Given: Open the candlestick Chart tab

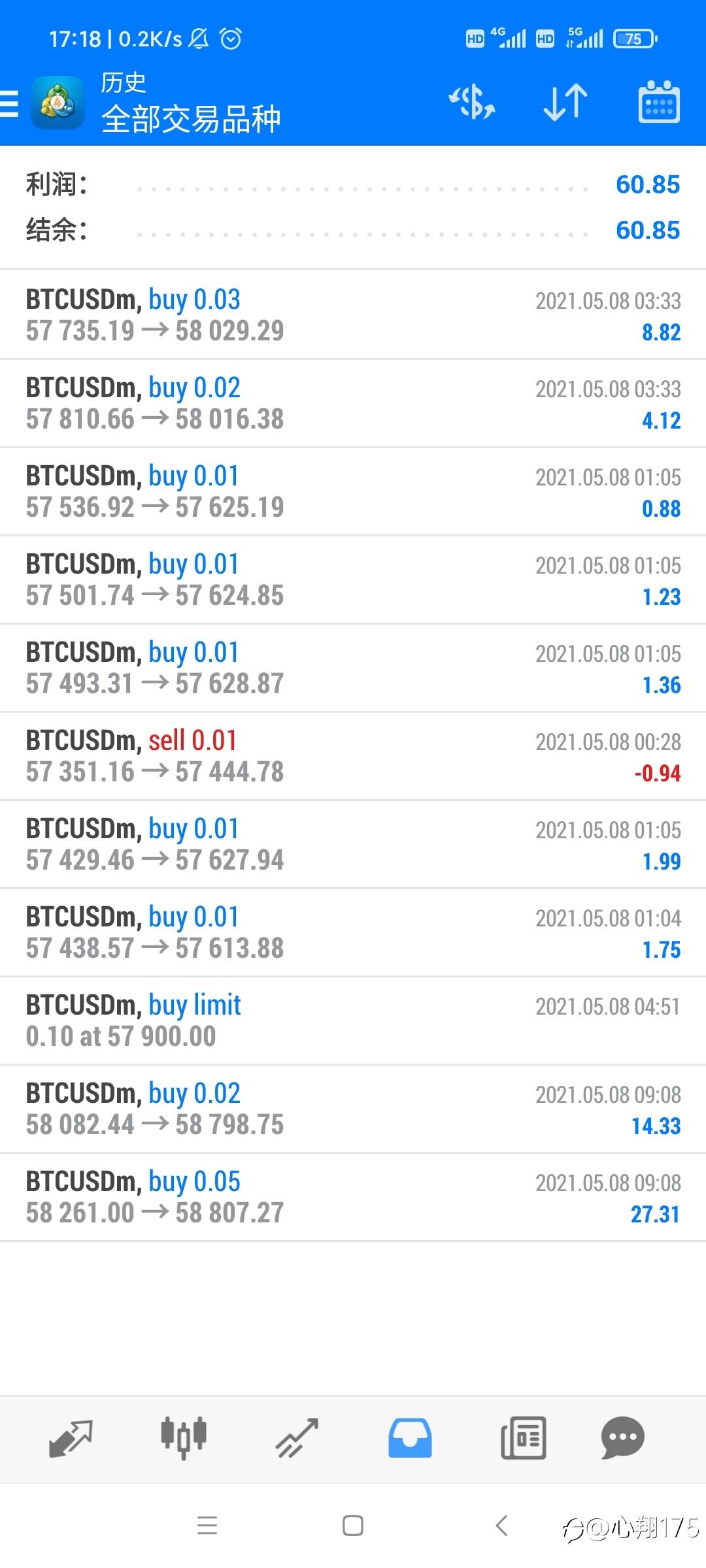Looking at the screenshot, I should (184, 1439).
